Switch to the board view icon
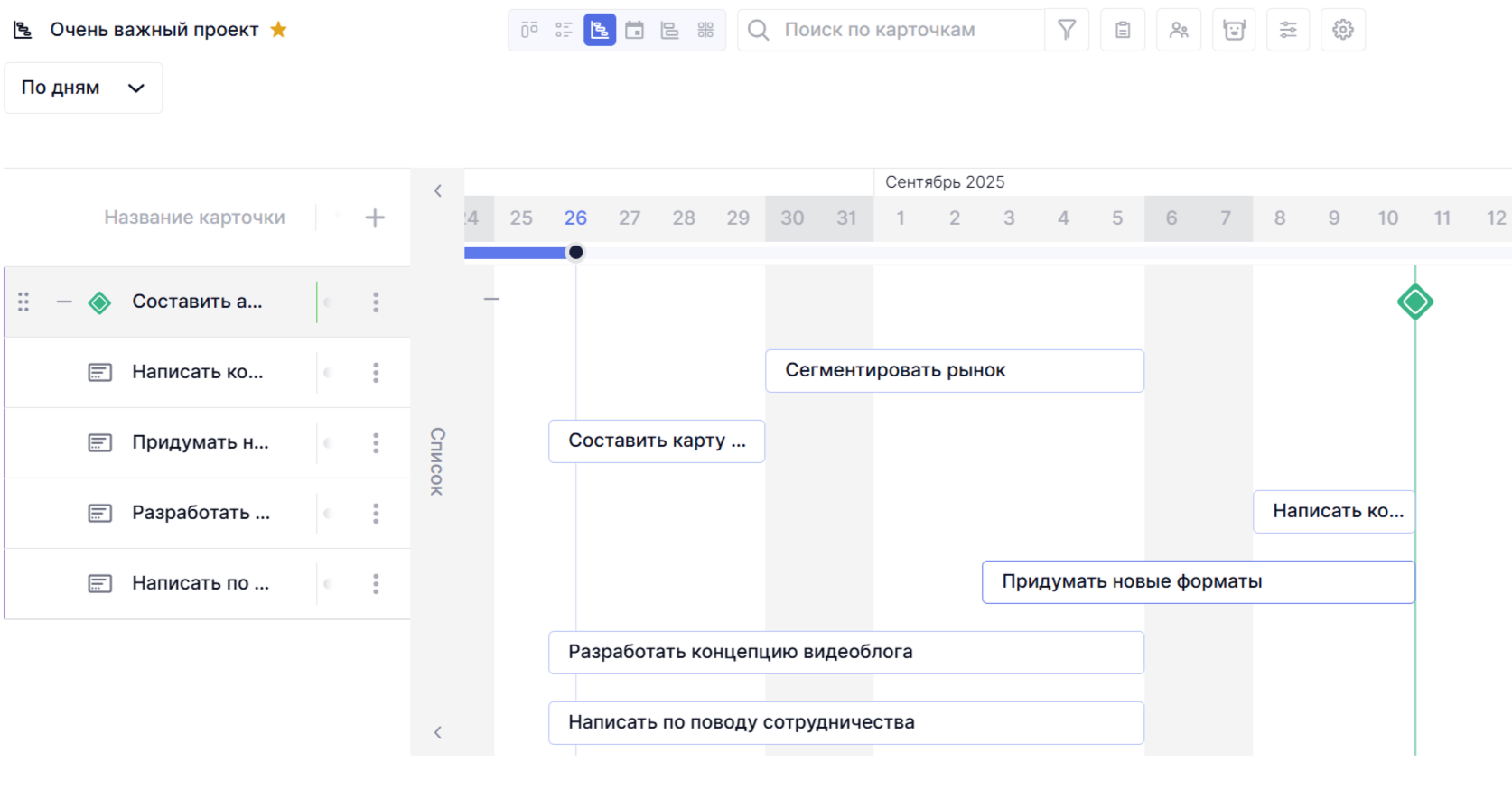The image size is (1512, 808). (529, 30)
